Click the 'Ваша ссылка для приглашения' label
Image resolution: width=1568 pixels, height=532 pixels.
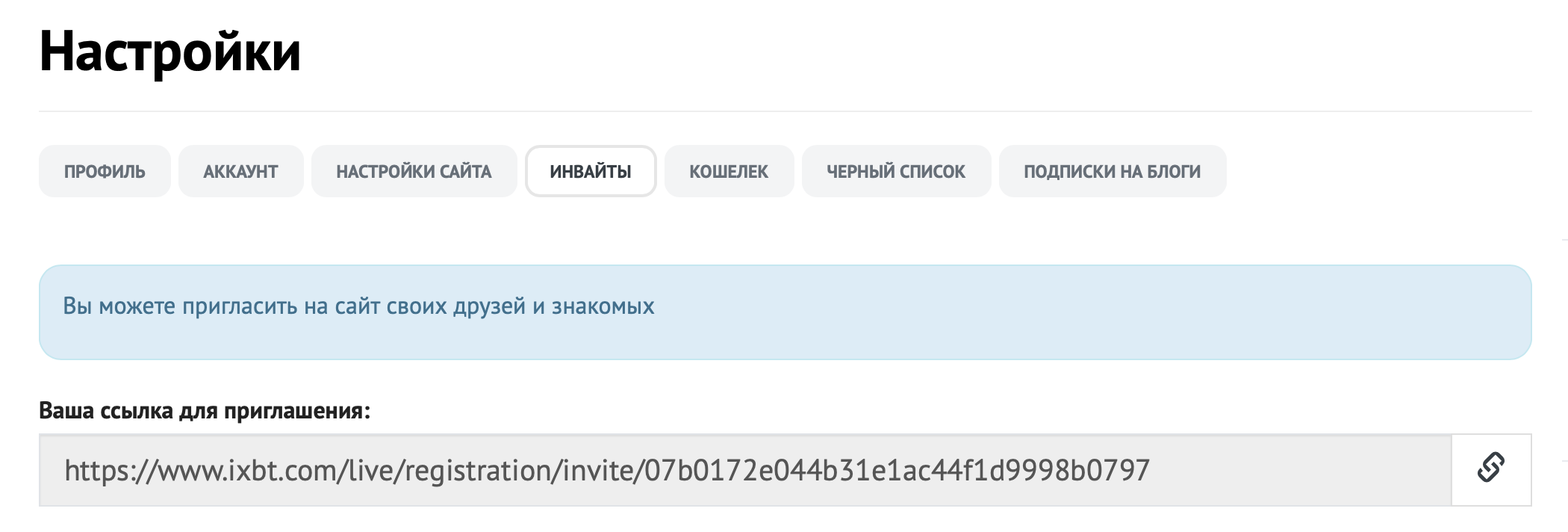(205, 411)
